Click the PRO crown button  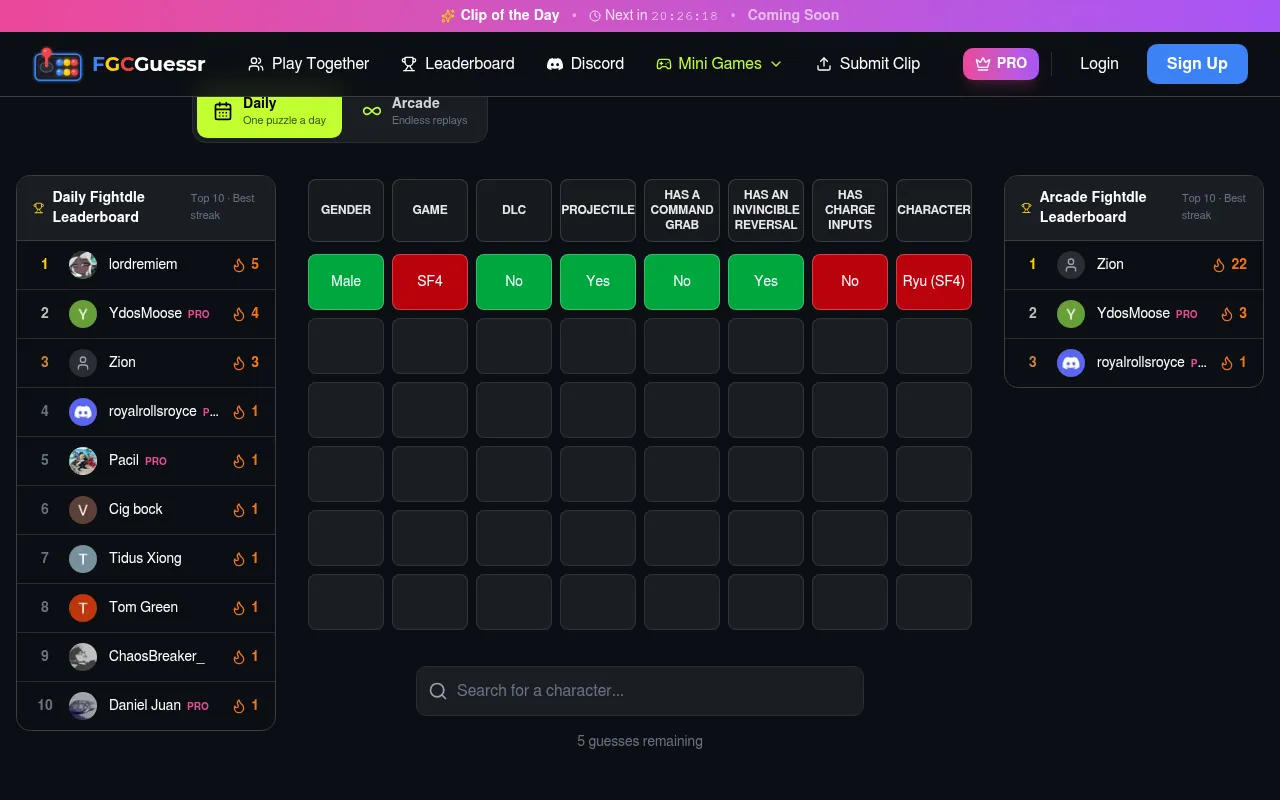[1001, 63]
